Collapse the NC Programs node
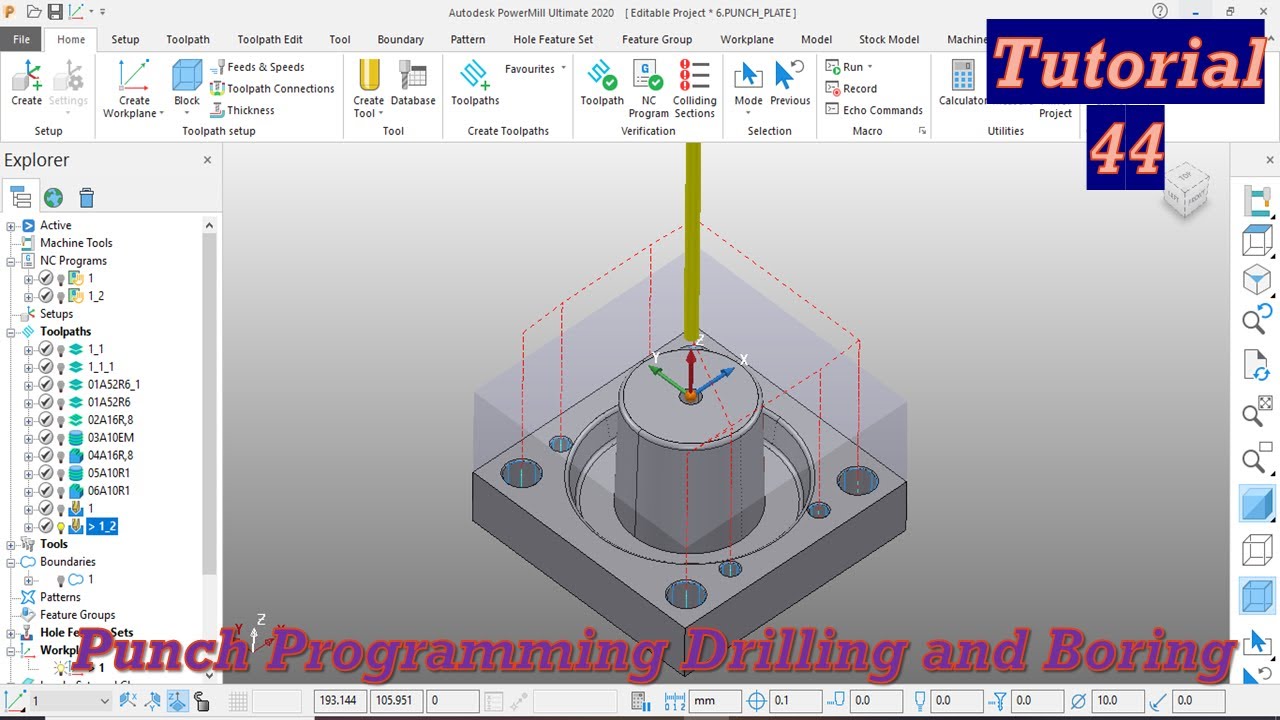Image resolution: width=1280 pixels, height=720 pixels. tap(11, 261)
